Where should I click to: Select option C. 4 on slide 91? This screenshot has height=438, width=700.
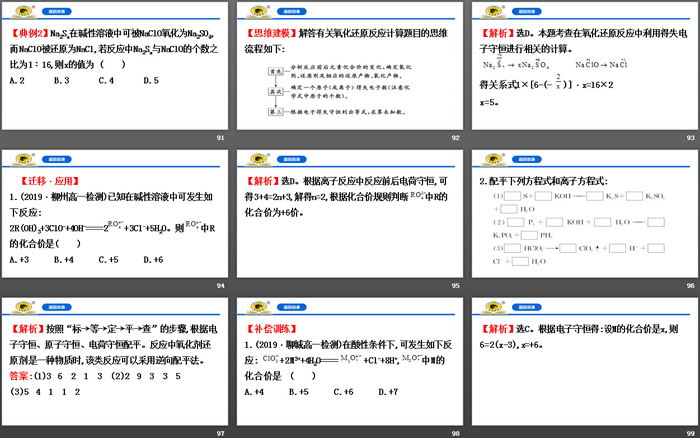[x=106, y=80]
